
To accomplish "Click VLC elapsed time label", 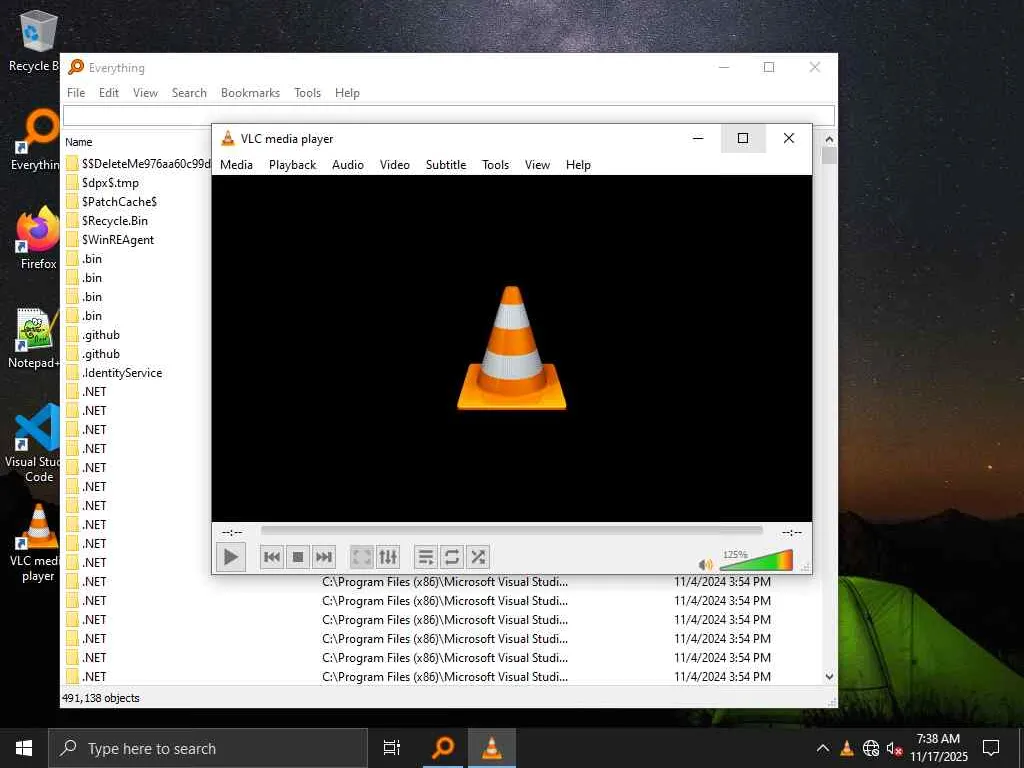I will point(232,532).
